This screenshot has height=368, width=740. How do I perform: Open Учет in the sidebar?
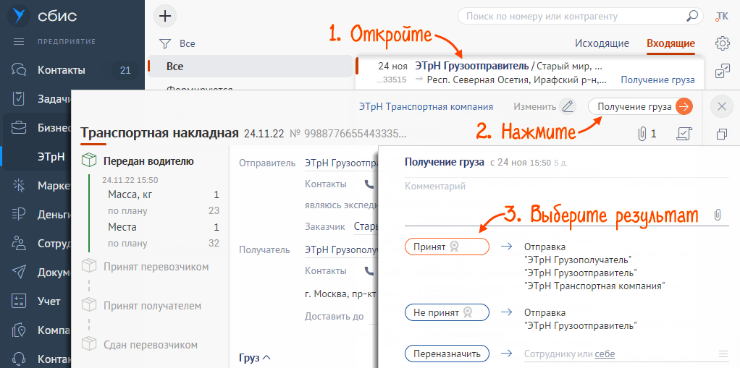click(49, 301)
